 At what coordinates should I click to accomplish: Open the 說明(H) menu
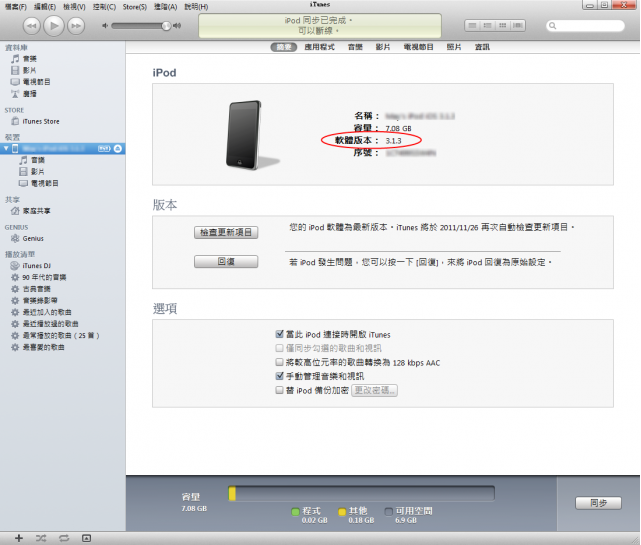point(196,7)
